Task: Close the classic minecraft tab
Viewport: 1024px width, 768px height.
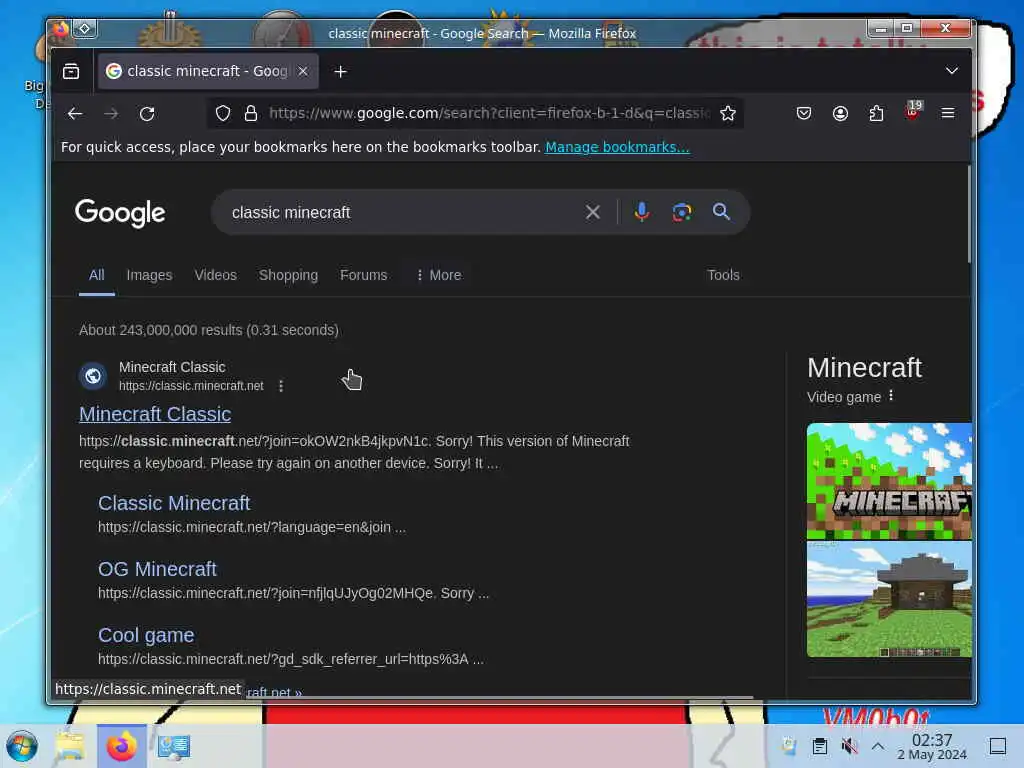Action: 303,71
